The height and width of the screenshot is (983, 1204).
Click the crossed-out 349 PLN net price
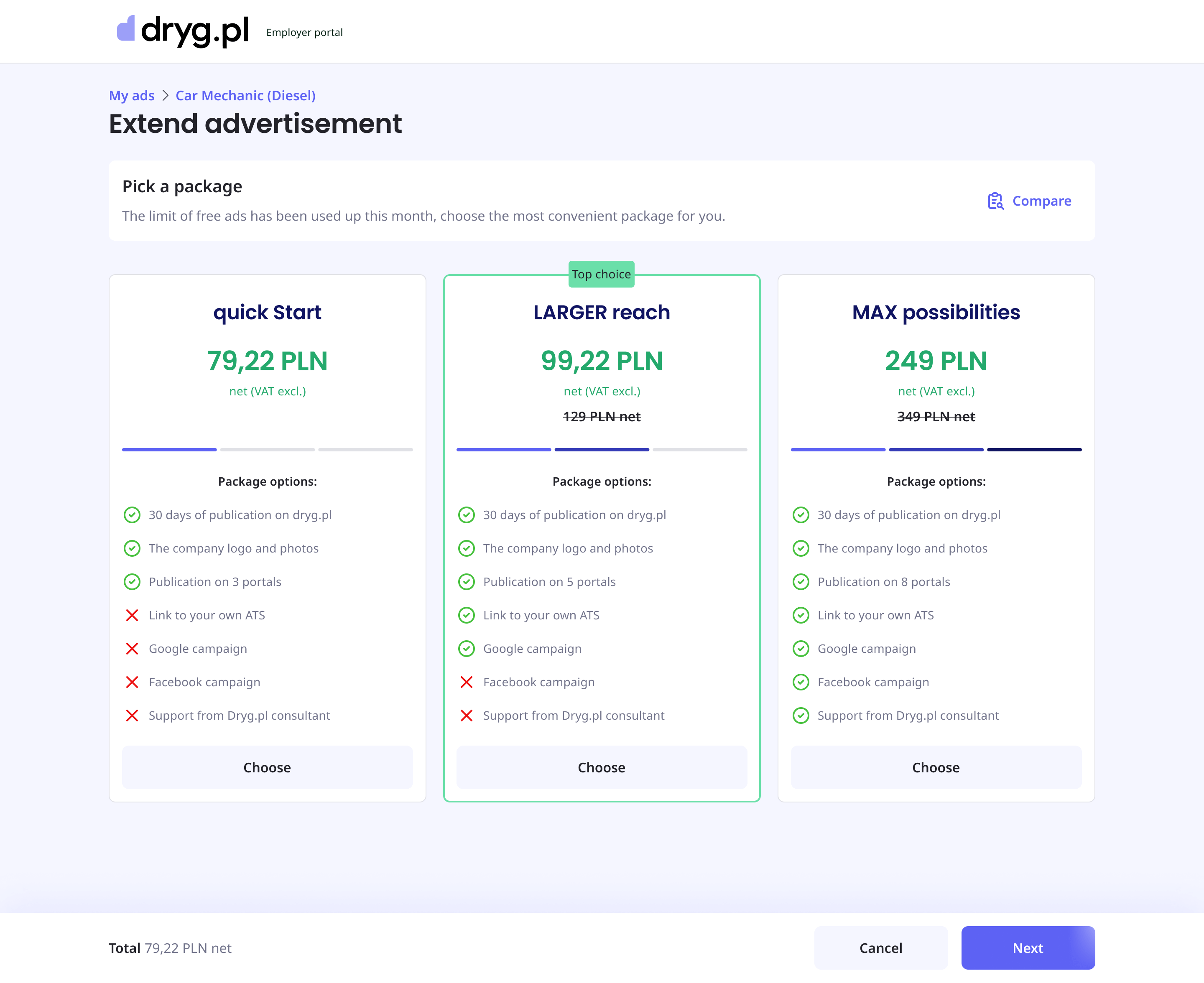pyautogui.click(x=936, y=417)
